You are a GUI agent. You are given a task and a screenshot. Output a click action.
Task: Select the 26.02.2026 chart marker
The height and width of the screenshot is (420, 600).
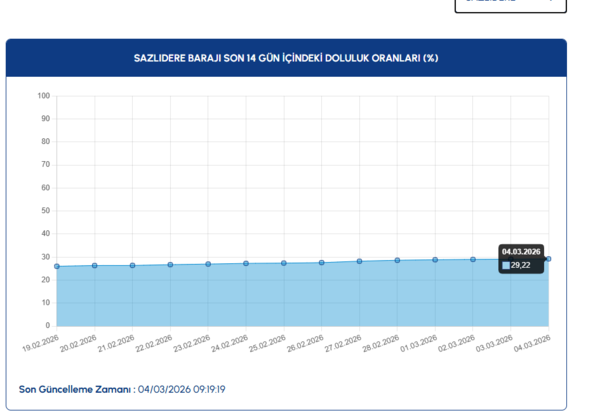pos(322,262)
